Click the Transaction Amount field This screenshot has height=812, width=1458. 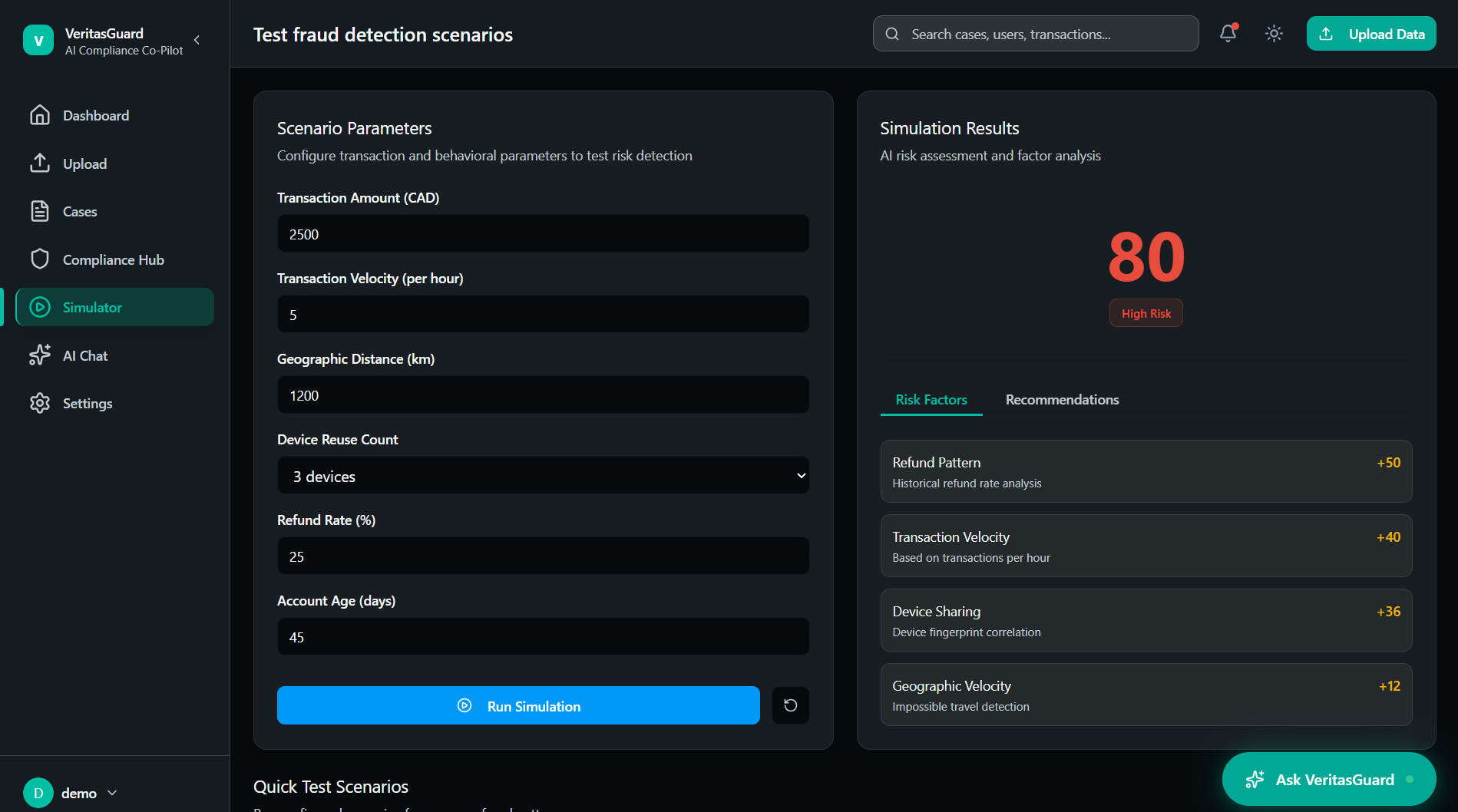click(543, 234)
